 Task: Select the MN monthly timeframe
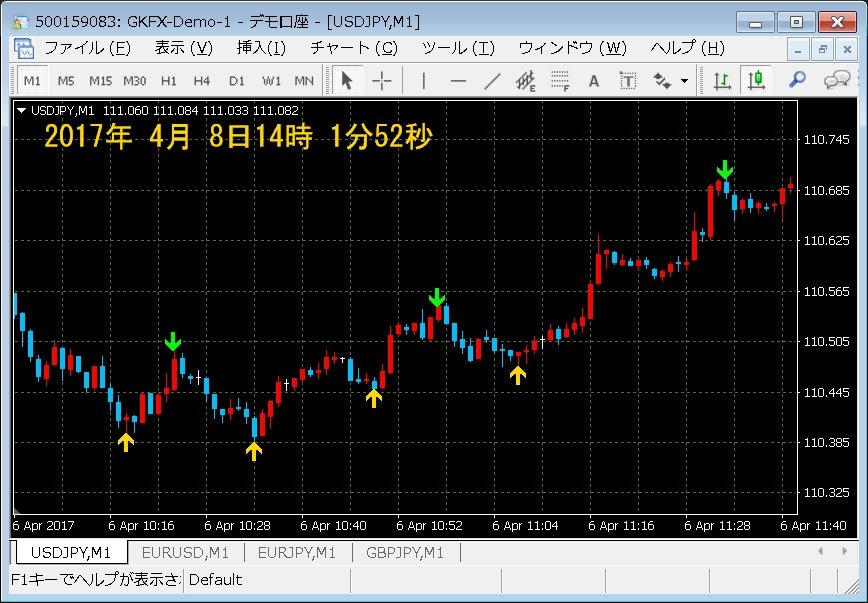[x=304, y=81]
